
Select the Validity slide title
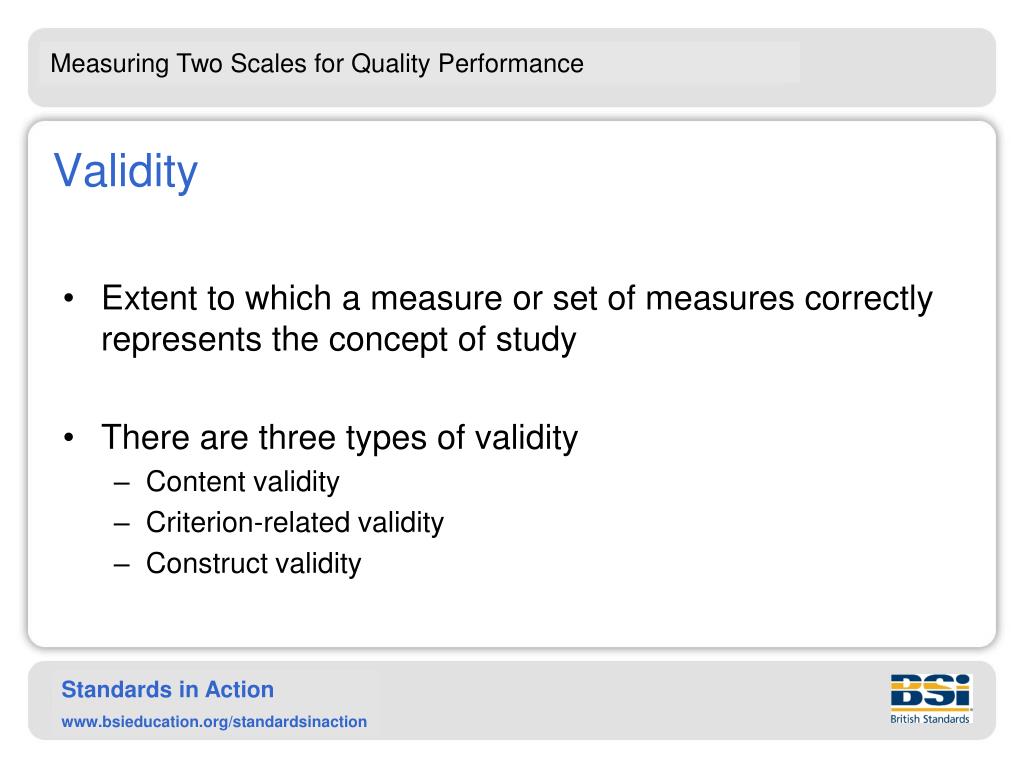point(125,171)
